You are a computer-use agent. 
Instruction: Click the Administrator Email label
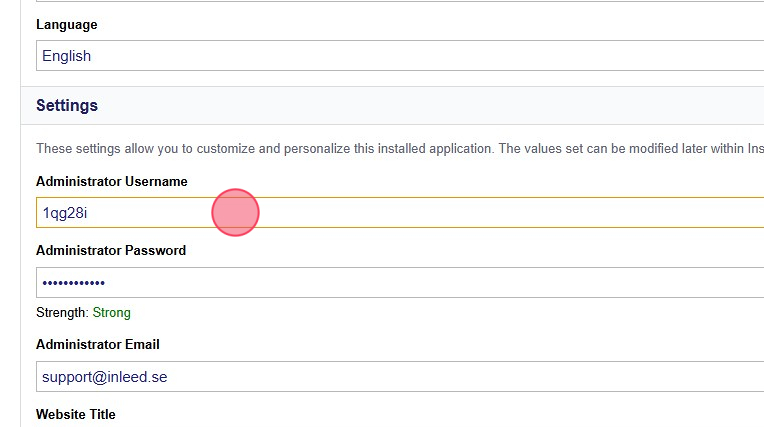pos(97,344)
